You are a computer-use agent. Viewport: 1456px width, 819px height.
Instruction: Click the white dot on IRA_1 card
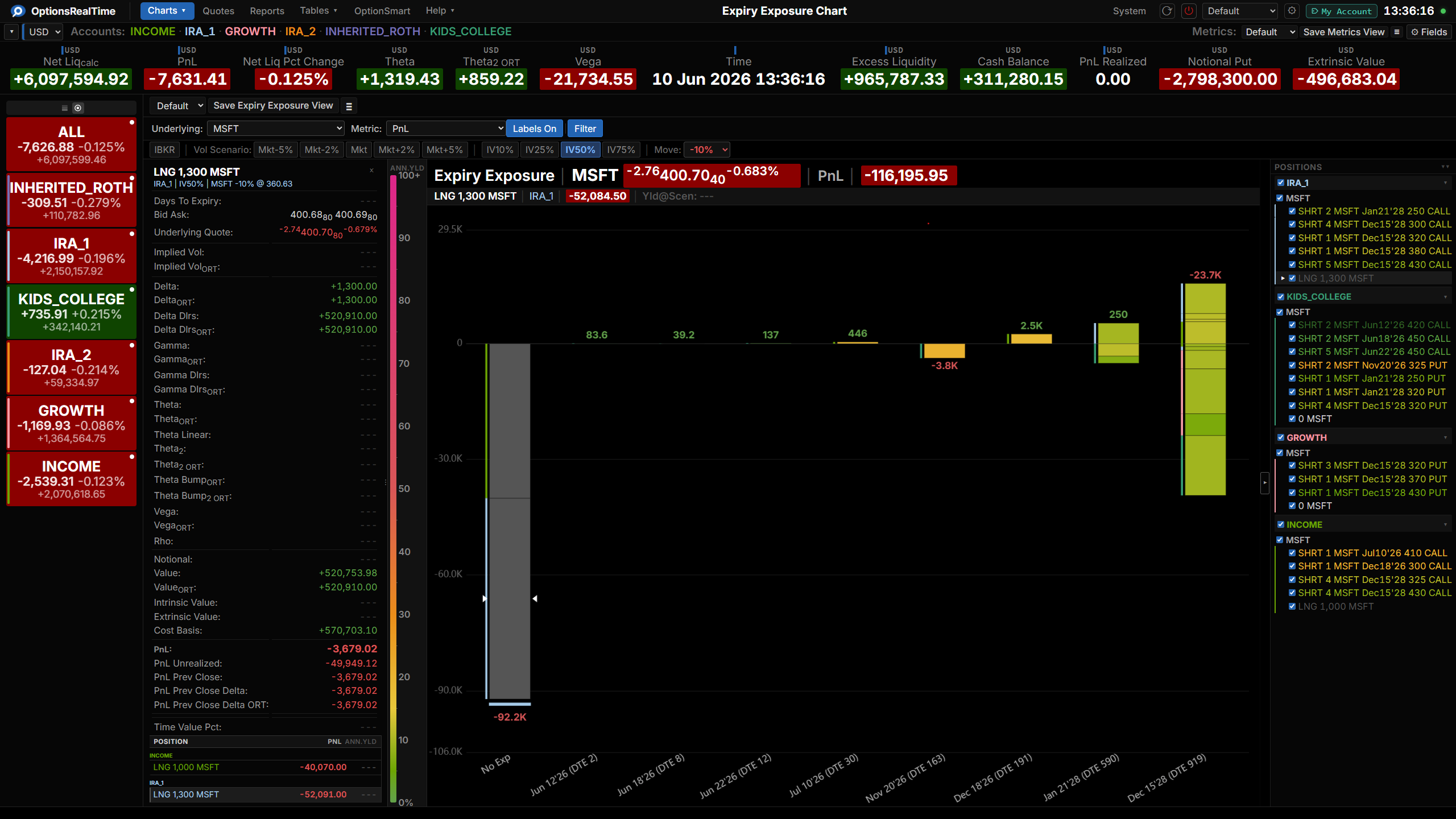(132, 234)
